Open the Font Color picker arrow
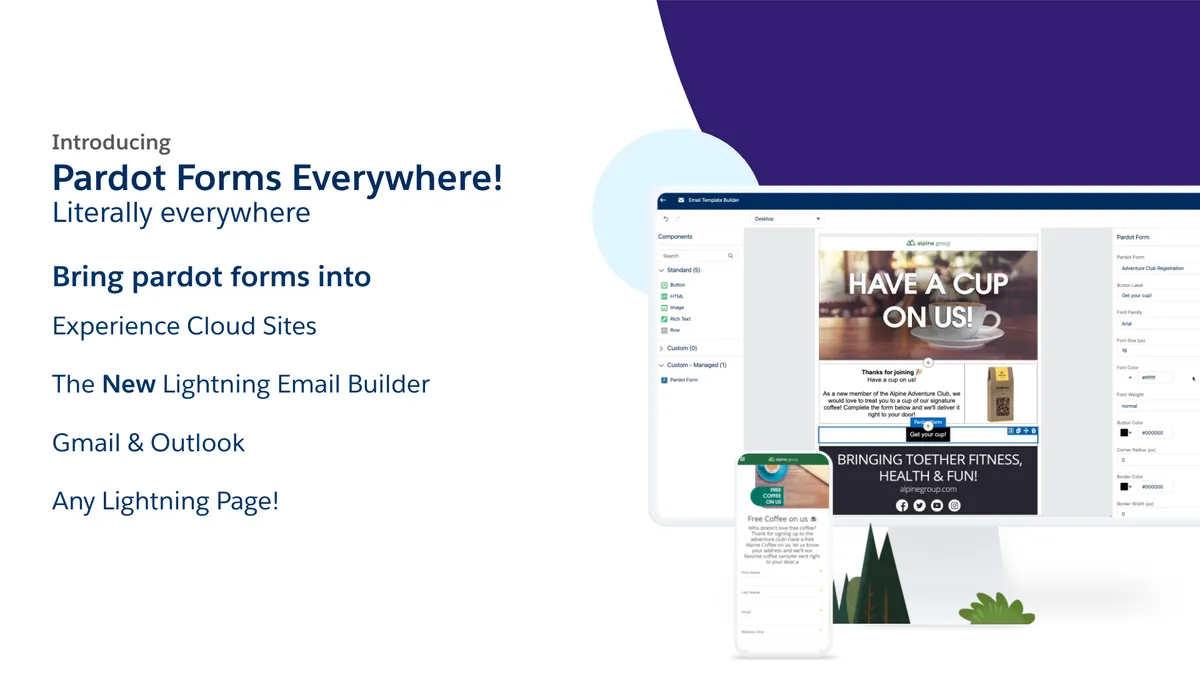This screenshot has height=675, width=1200. pyautogui.click(x=1131, y=378)
